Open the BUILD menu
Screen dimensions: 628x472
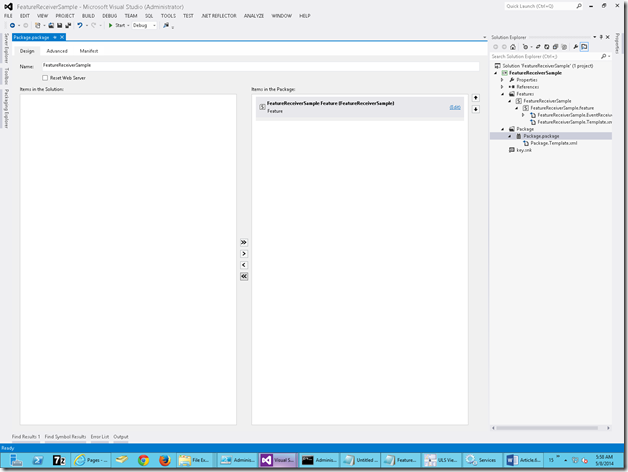coord(89,16)
